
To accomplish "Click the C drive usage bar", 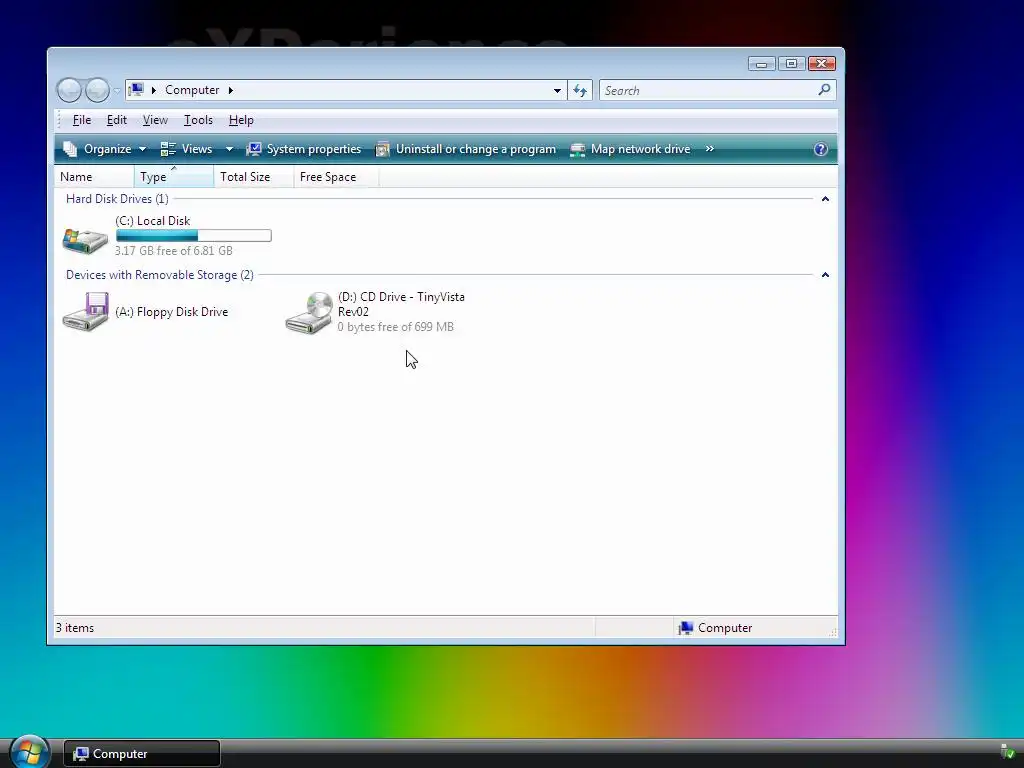I will tap(194, 236).
